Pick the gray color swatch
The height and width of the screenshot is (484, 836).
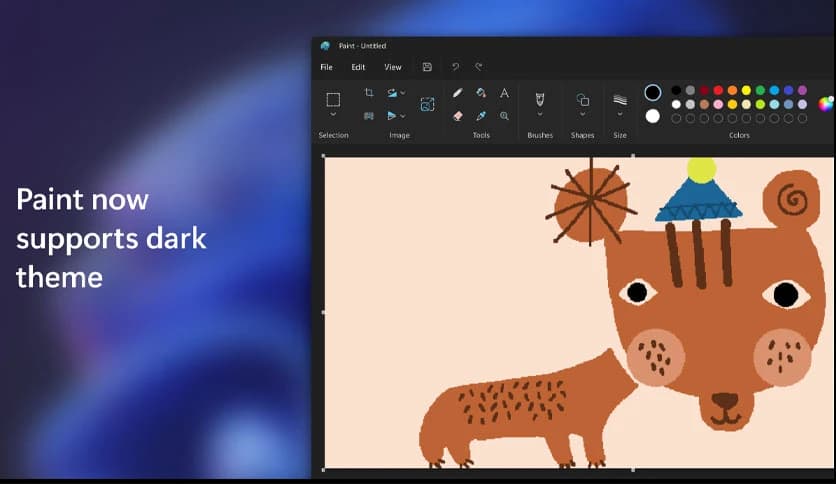pos(690,90)
